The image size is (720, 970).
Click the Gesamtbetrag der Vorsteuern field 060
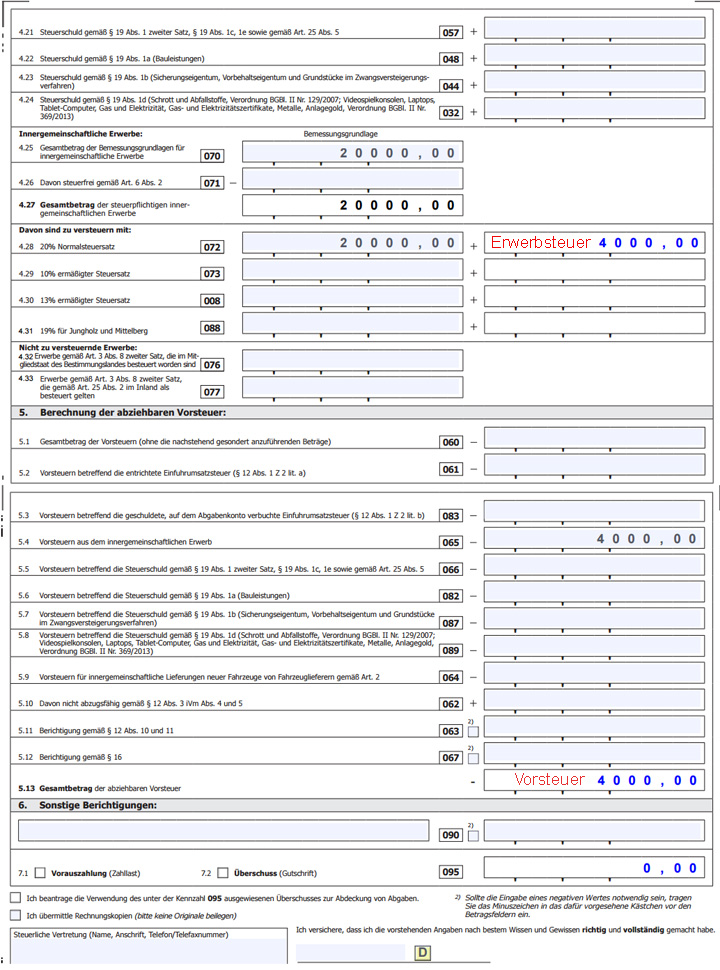tap(594, 438)
